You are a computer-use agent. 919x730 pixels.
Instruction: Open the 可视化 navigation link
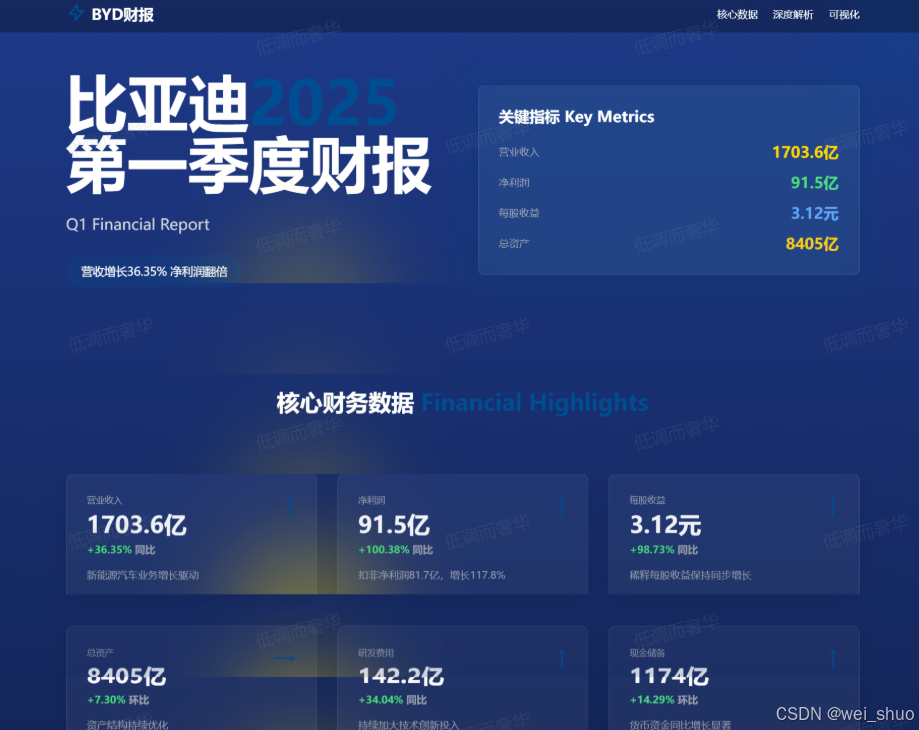point(844,15)
